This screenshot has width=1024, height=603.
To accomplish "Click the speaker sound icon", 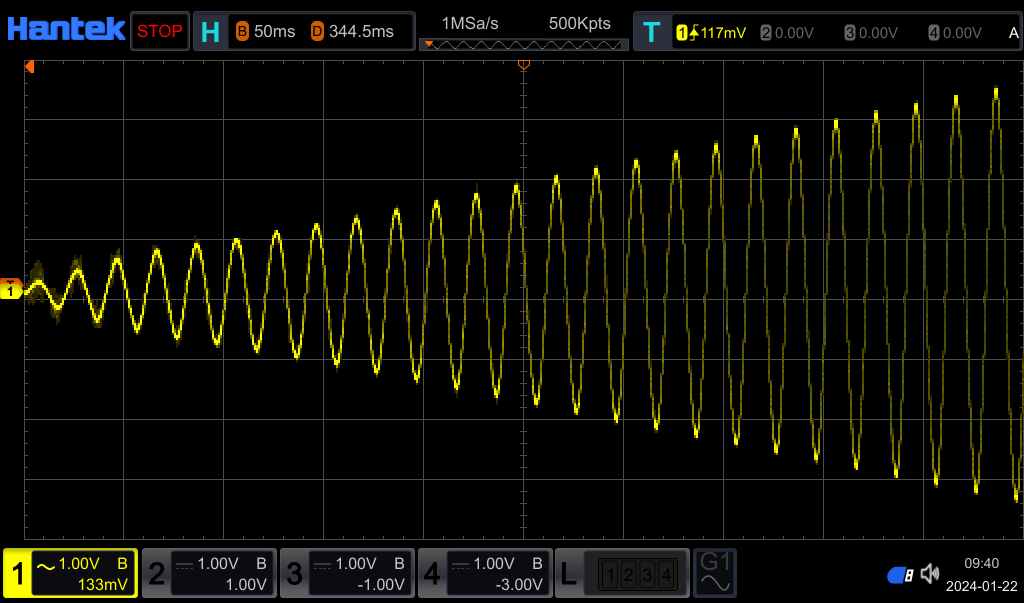I will (930, 573).
